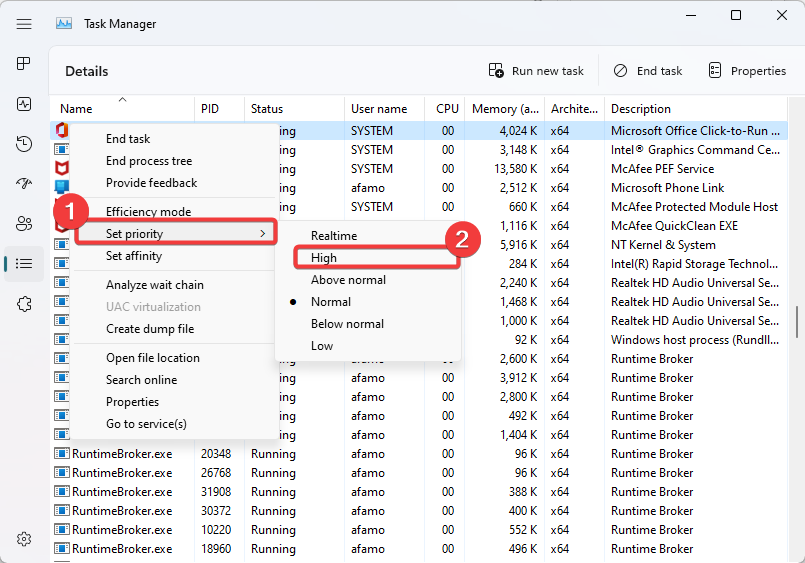Screen dimensions: 805x563
Task: Select RuntimeBroker.exe row with PID 10220
Action: point(418,530)
